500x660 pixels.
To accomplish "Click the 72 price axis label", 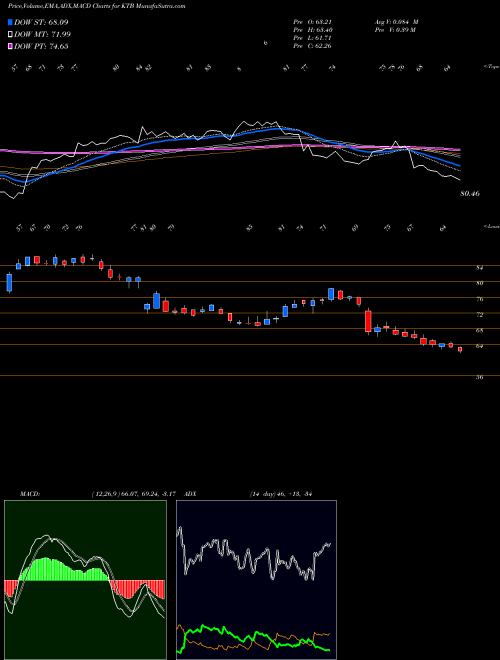I will [479, 315].
